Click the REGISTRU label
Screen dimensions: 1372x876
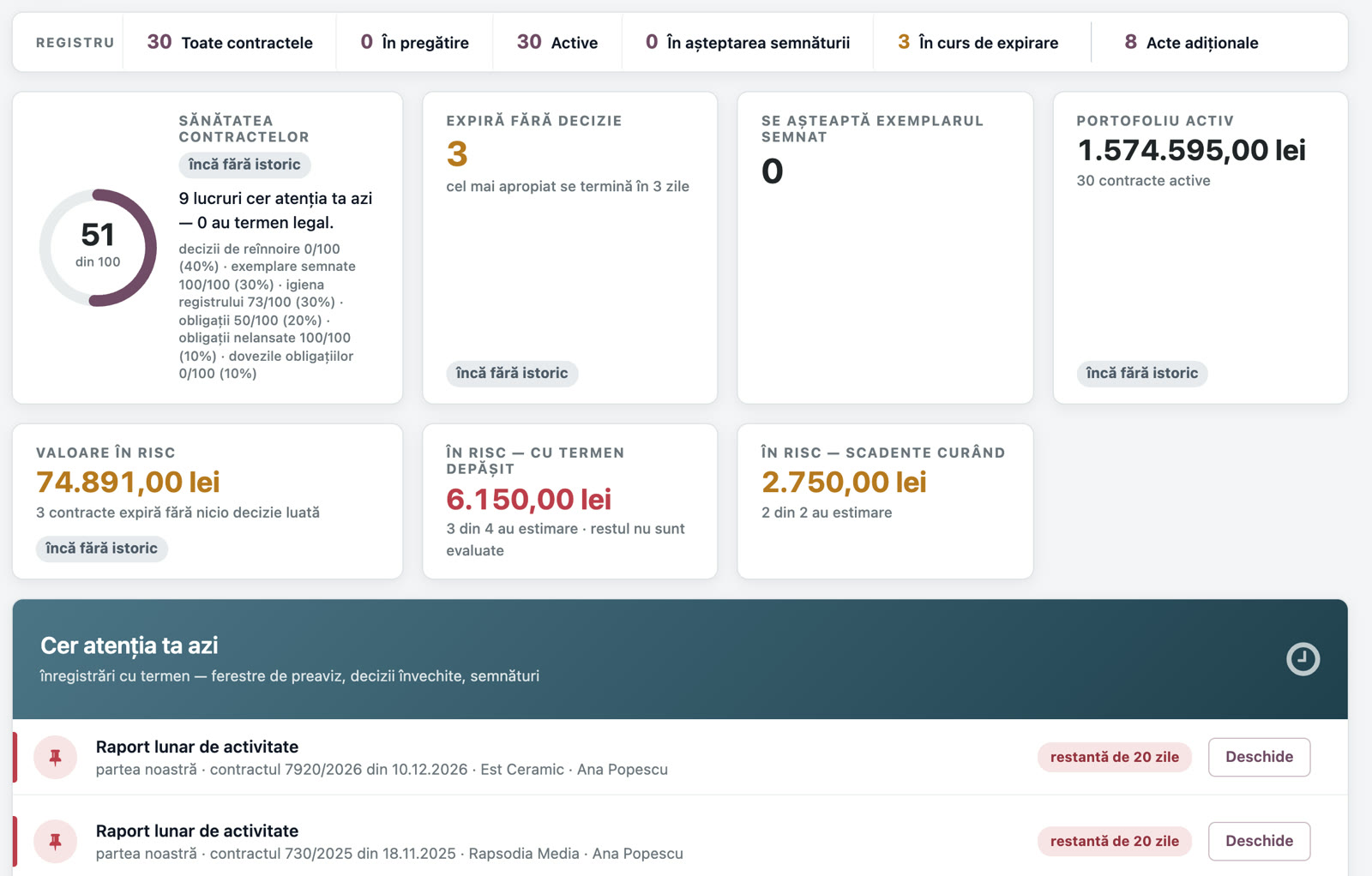pyautogui.click(x=75, y=42)
